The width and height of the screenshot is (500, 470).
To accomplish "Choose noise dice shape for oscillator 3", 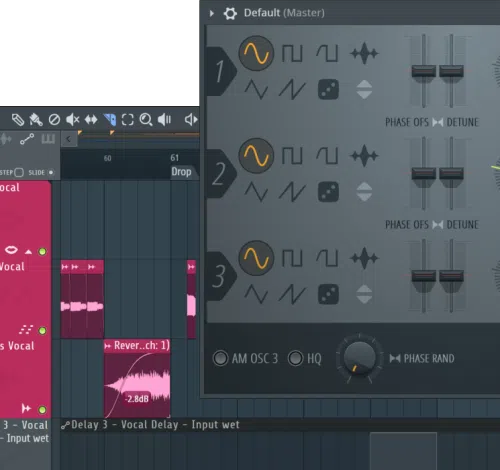I will click(x=328, y=294).
